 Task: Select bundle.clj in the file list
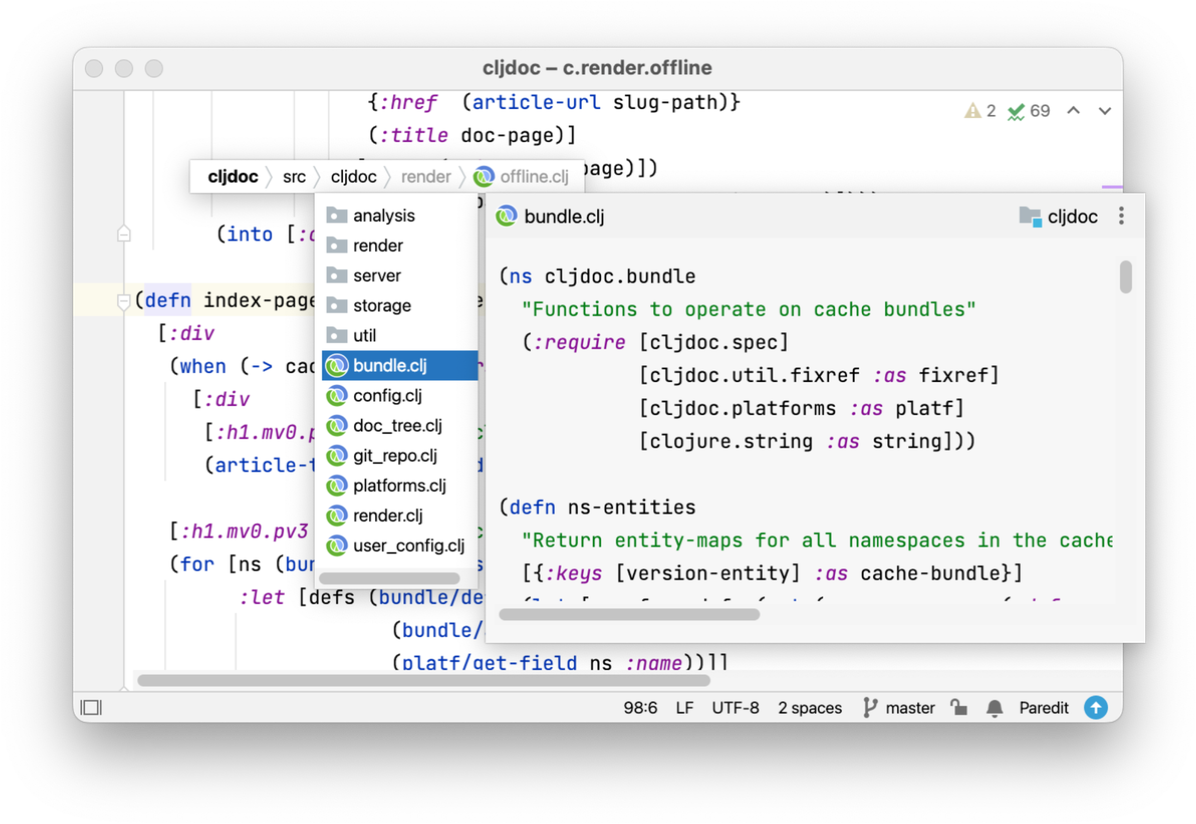coord(400,365)
